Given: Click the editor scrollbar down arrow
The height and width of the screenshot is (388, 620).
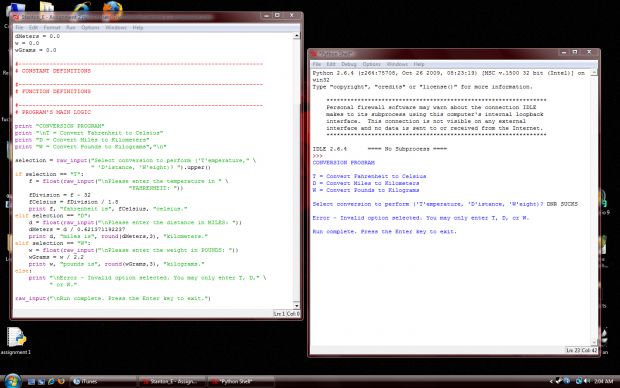Looking at the screenshot, I should (296, 305).
